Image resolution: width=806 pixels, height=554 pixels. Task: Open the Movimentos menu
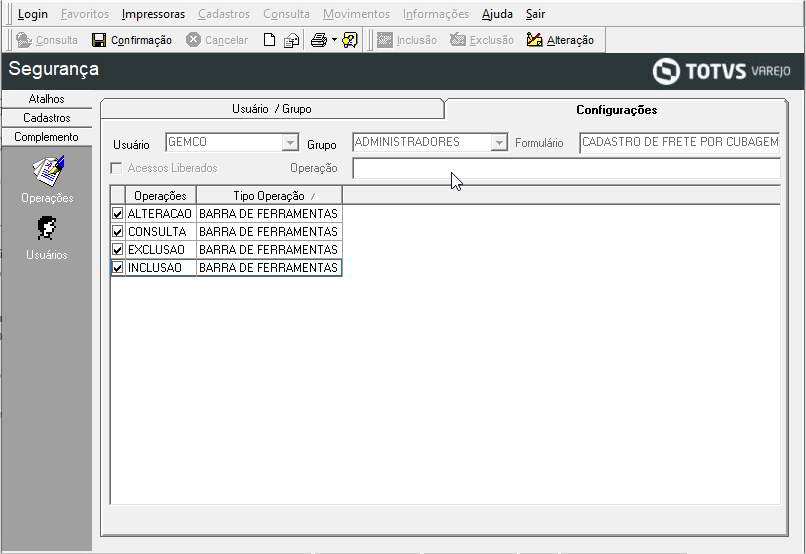tap(356, 14)
